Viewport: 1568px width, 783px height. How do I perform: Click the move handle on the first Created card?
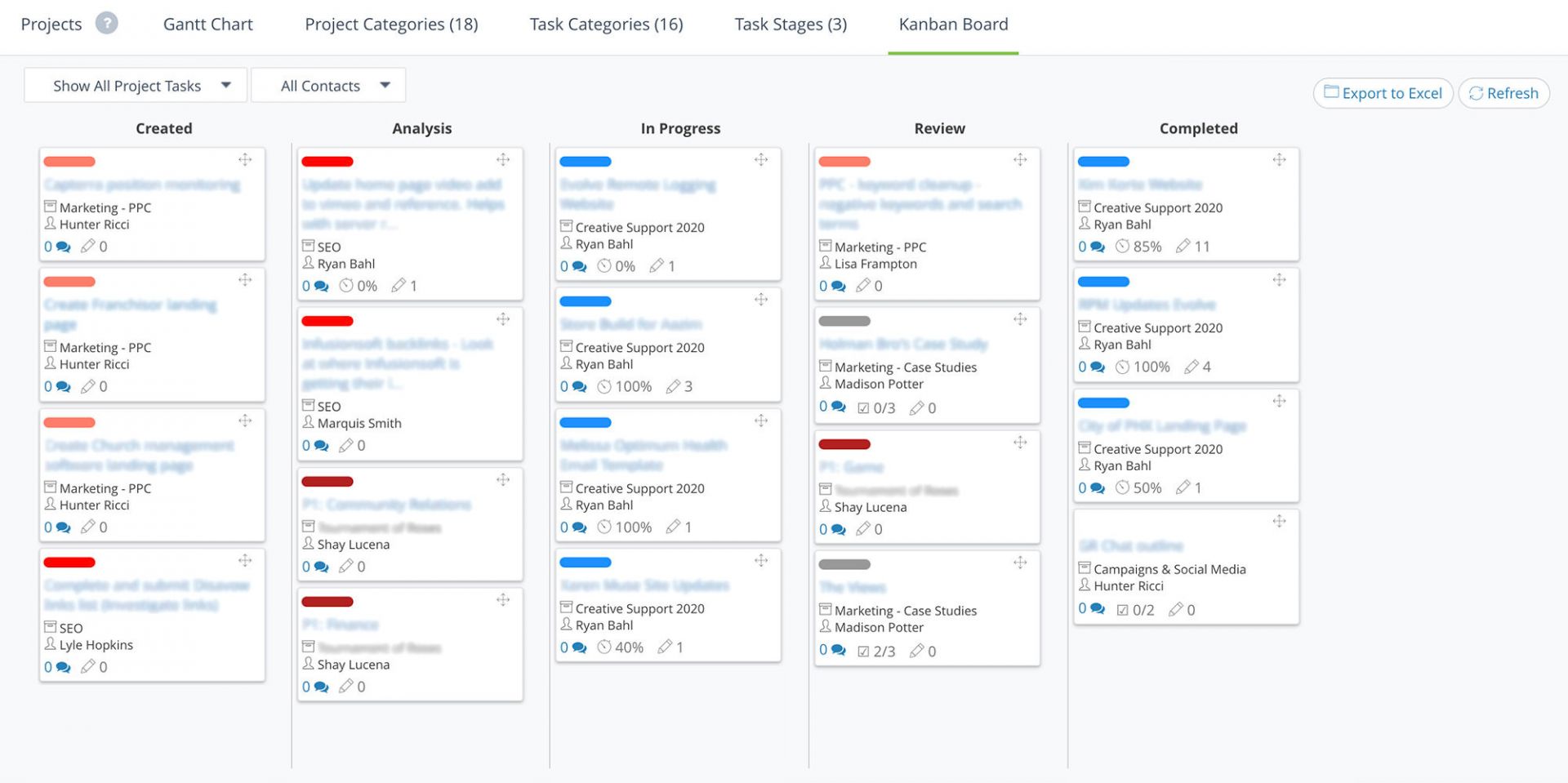point(245,160)
